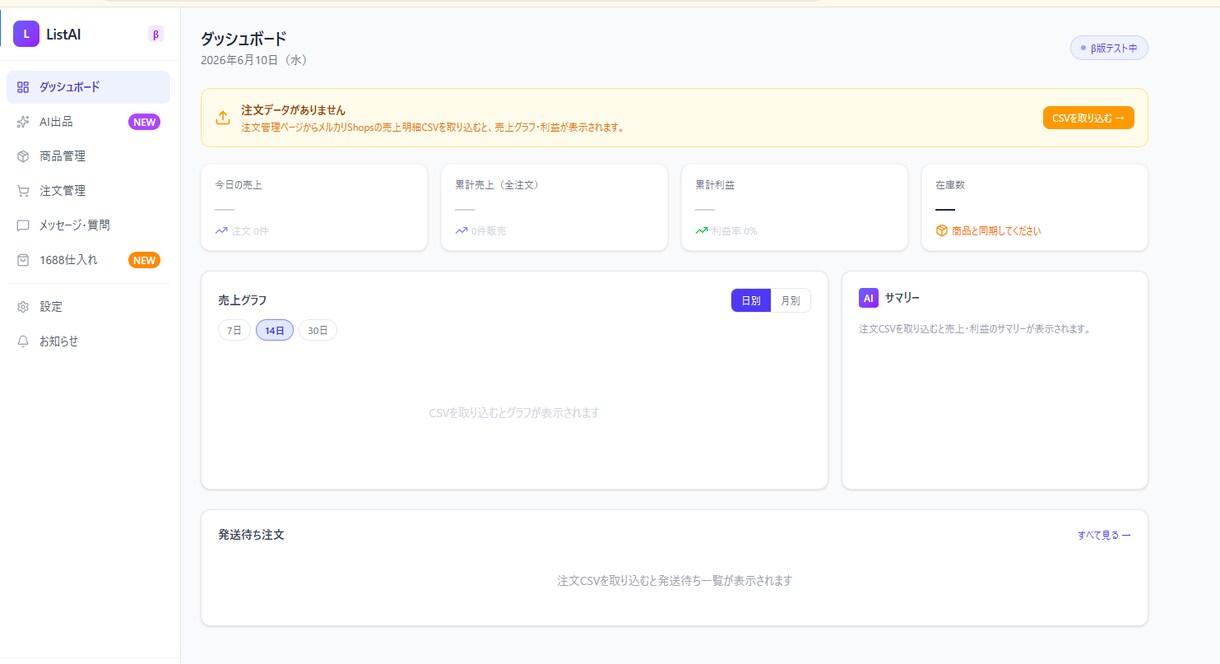
Task: Click the お知らせ bell icon
Action: (x=23, y=341)
